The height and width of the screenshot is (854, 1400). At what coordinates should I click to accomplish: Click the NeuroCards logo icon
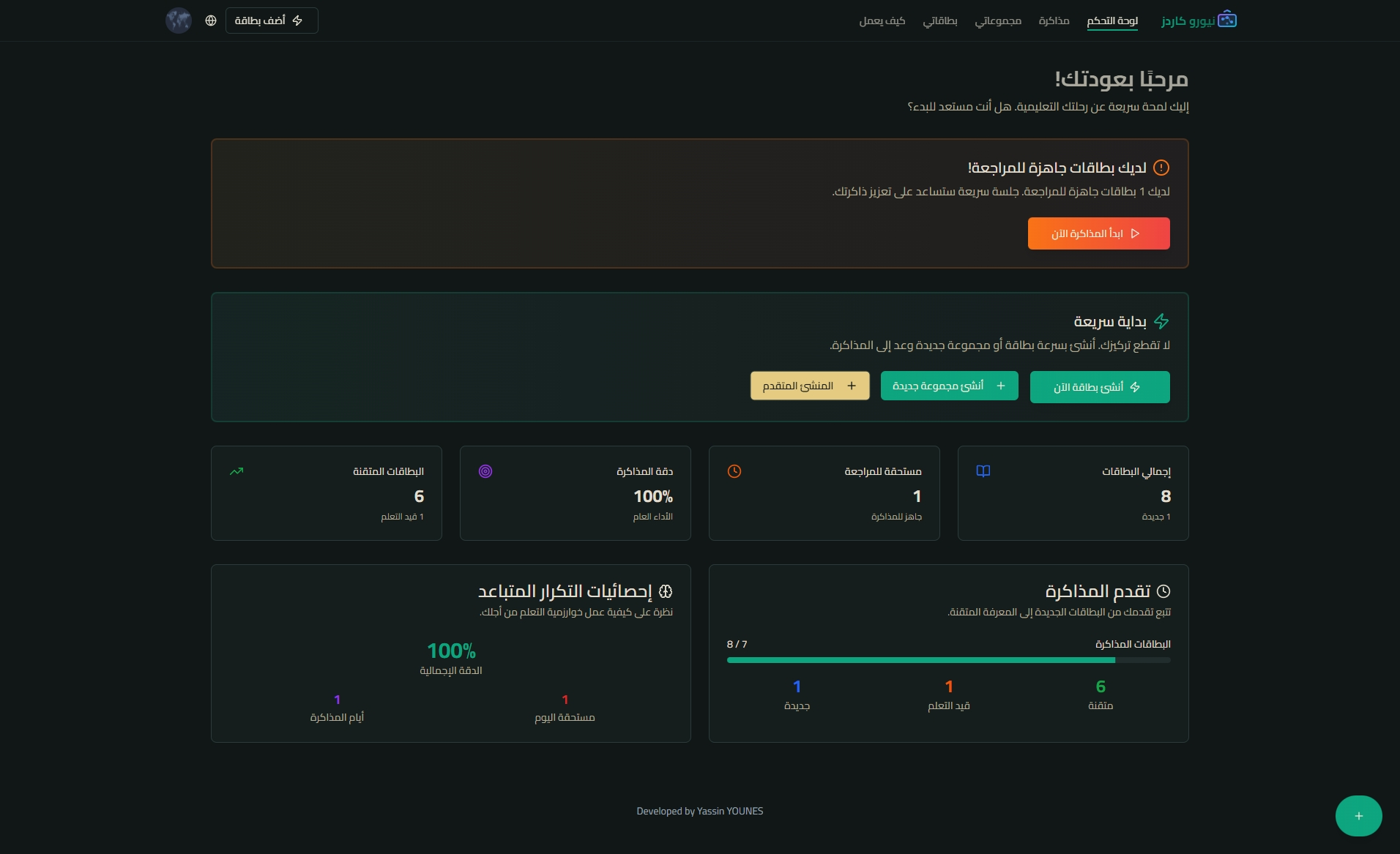coord(1227,20)
